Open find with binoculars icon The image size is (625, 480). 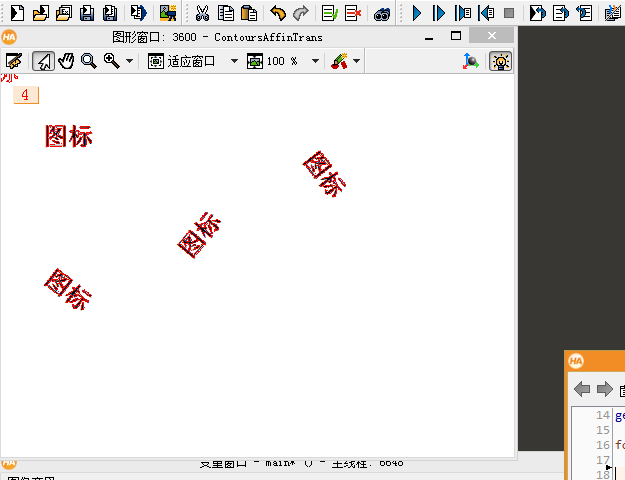[x=382, y=14]
